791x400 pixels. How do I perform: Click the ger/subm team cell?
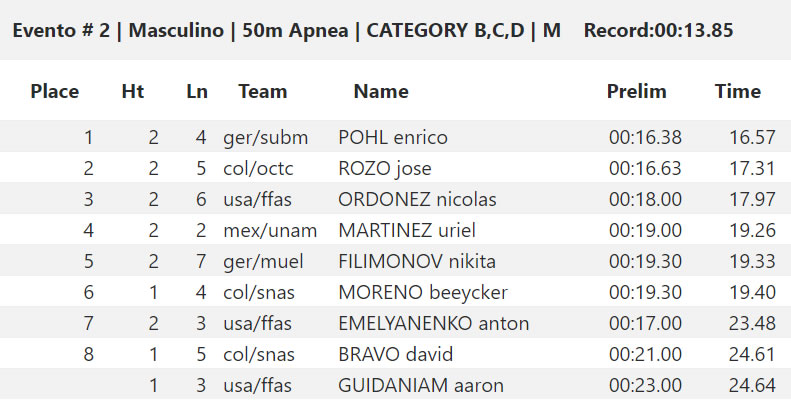click(x=265, y=137)
